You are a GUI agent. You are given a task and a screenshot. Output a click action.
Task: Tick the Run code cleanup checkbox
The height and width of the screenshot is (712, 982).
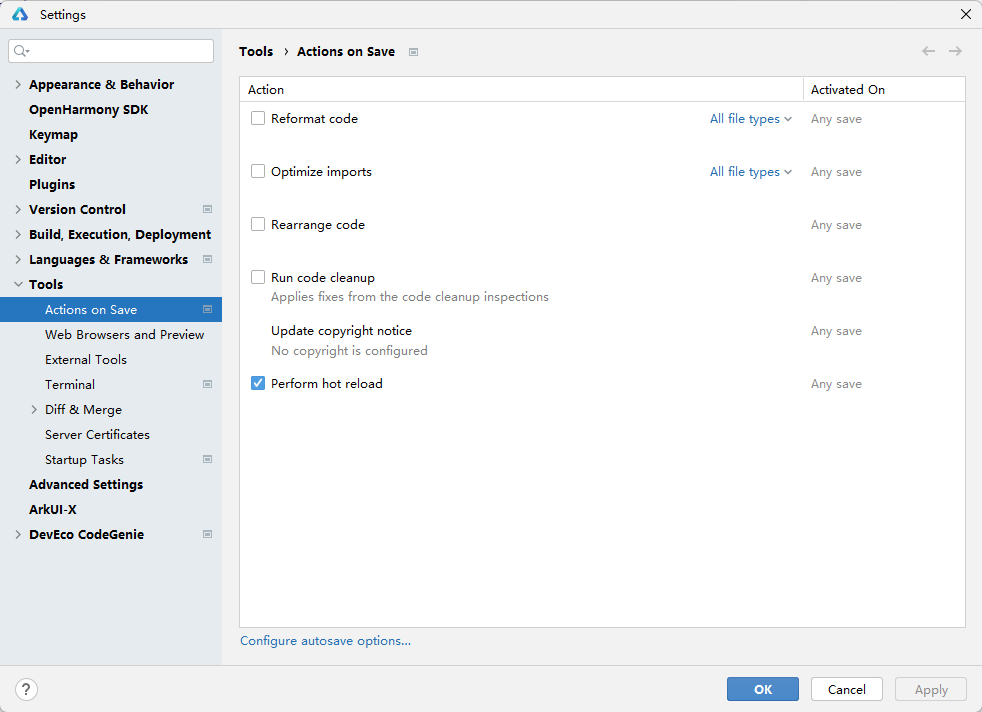point(258,277)
